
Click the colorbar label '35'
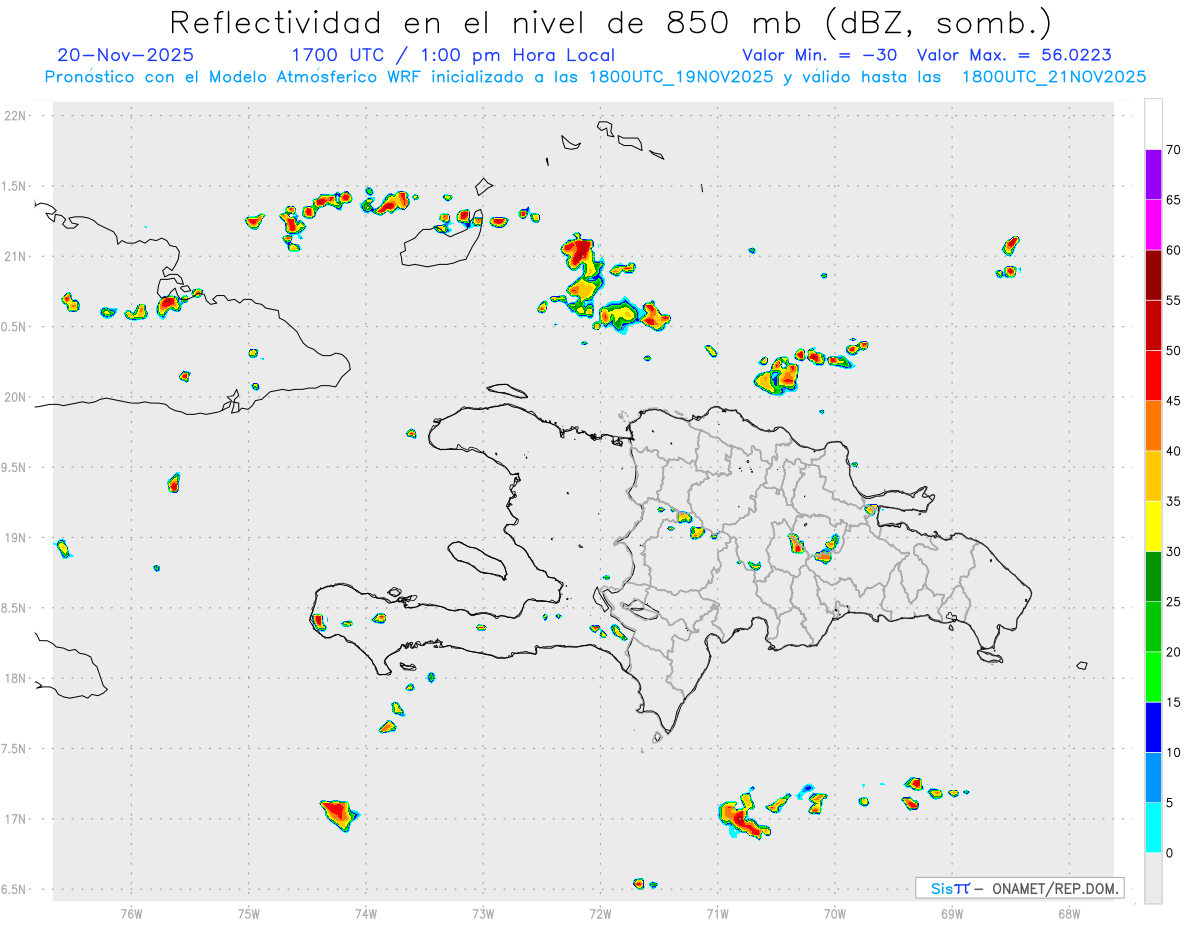point(1174,501)
